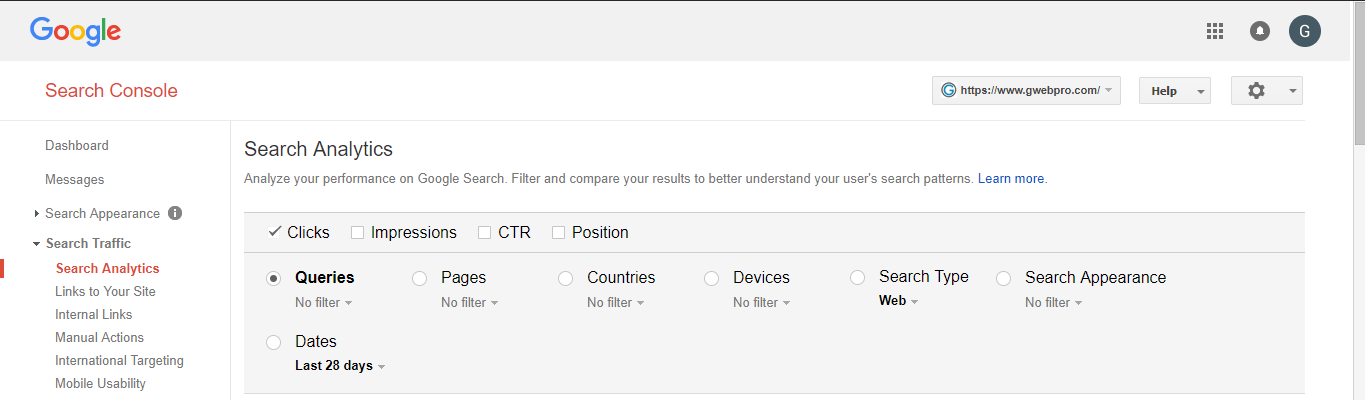Viewport: 1365px width, 400px height.
Task: Open the Search Type Web dropdown
Action: (x=898, y=301)
